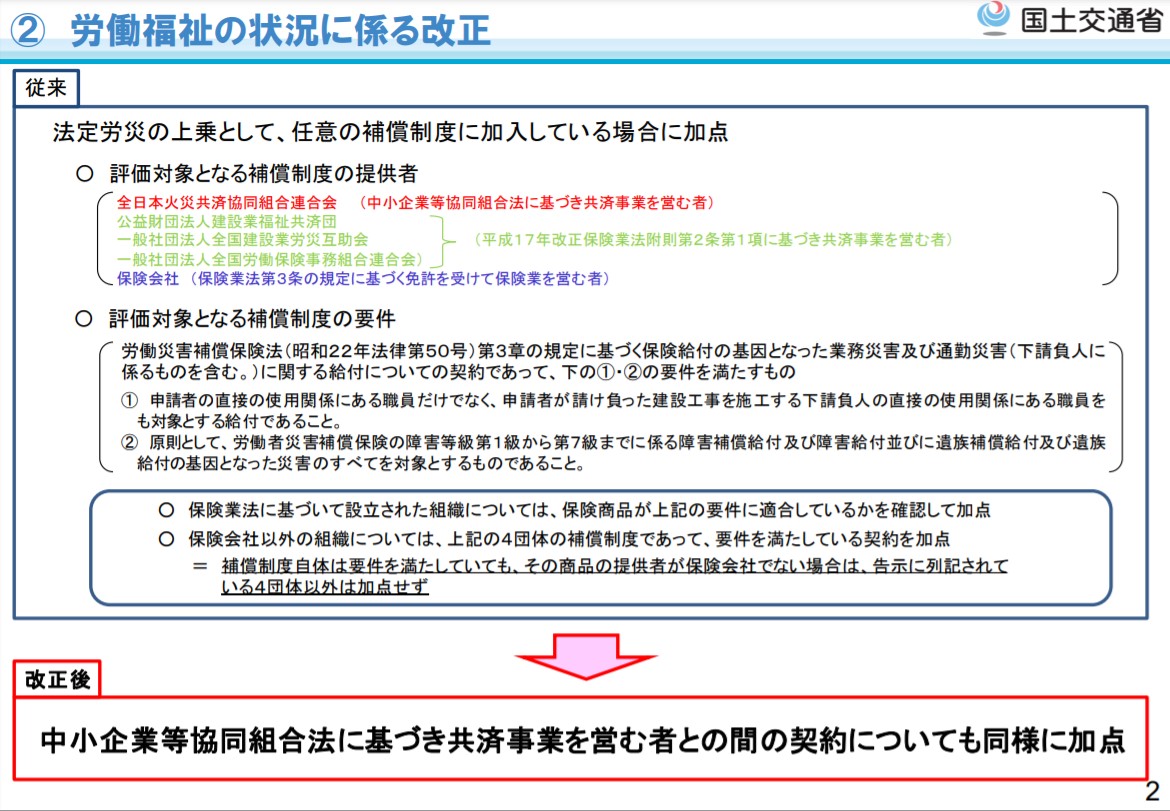
Task: Click heading 評価対象となる補償制度の提供者
Action: point(263,174)
